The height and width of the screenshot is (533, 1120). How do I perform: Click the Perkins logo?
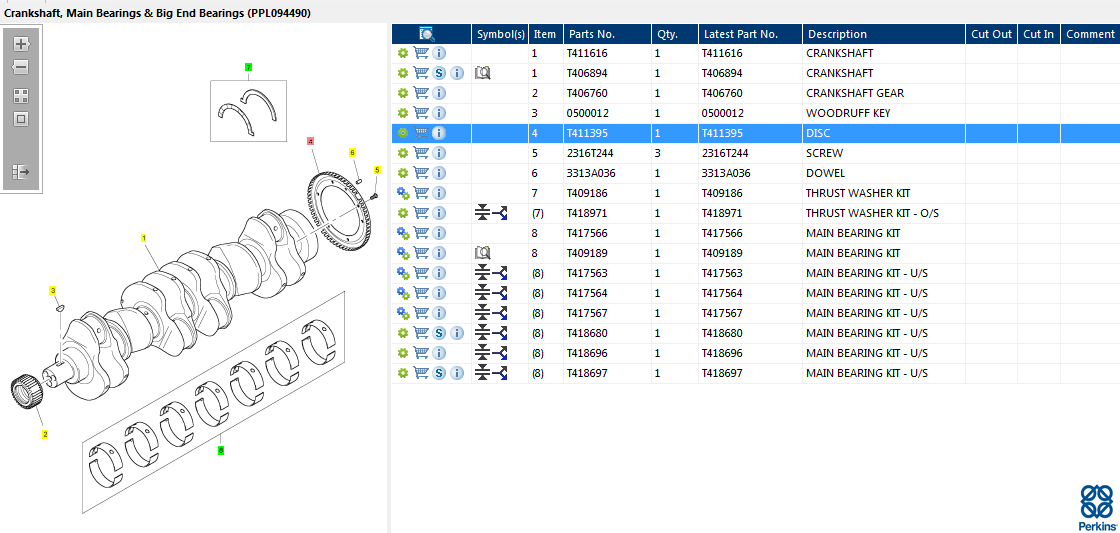coord(1096,507)
